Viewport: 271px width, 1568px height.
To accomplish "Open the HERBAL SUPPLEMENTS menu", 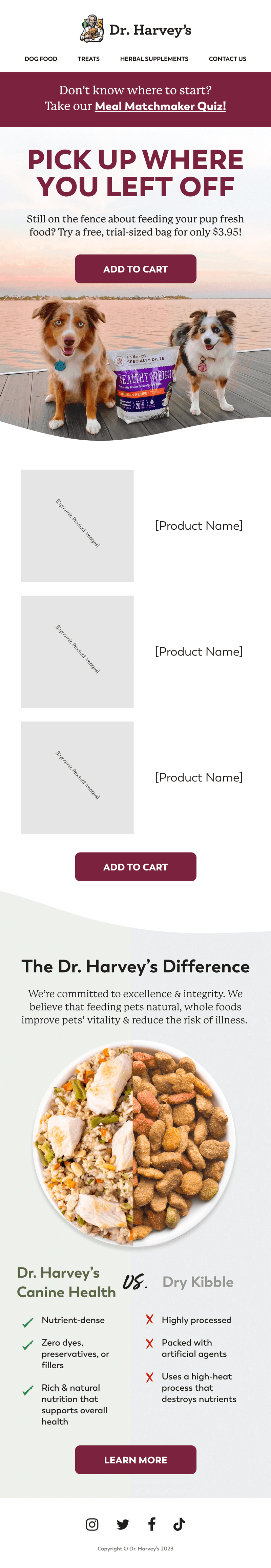I will tap(153, 59).
